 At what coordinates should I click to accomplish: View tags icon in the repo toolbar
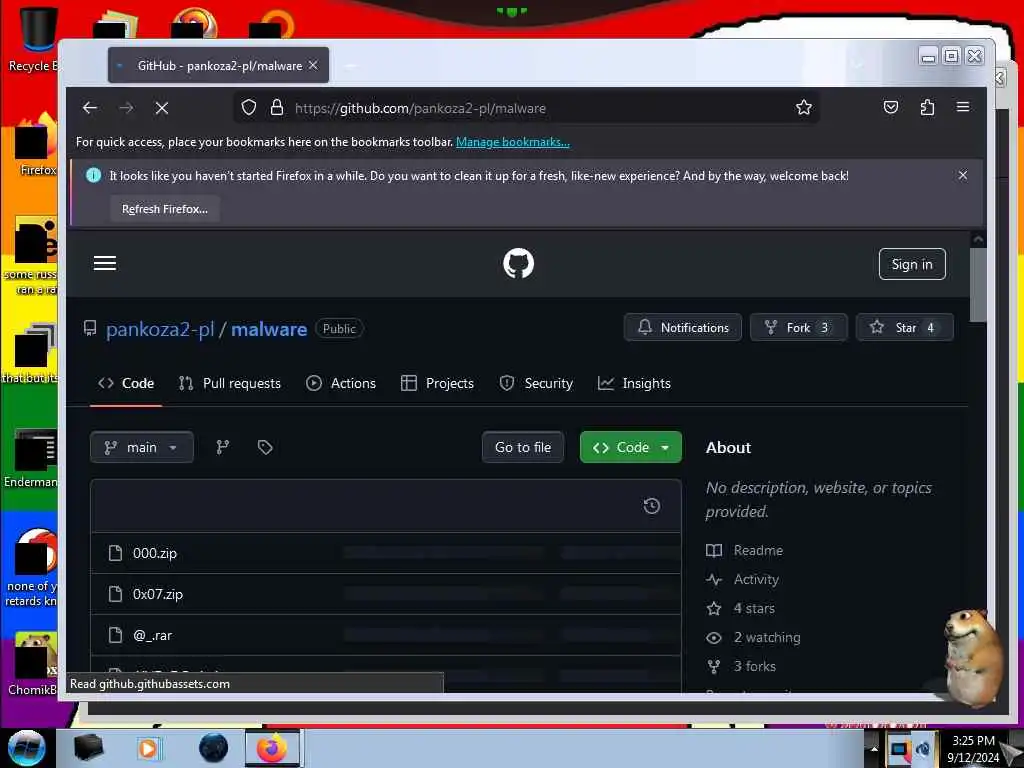pos(264,447)
